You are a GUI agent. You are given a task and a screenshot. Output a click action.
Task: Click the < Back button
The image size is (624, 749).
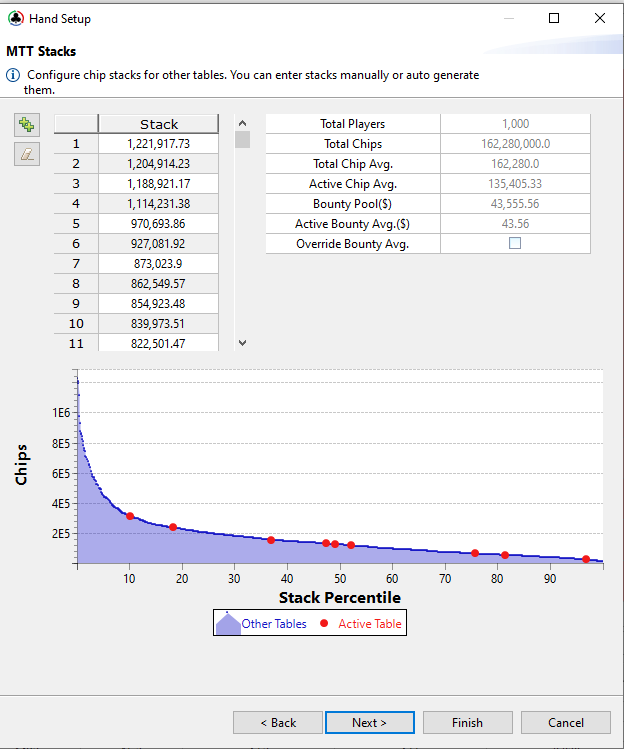(277, 722)
